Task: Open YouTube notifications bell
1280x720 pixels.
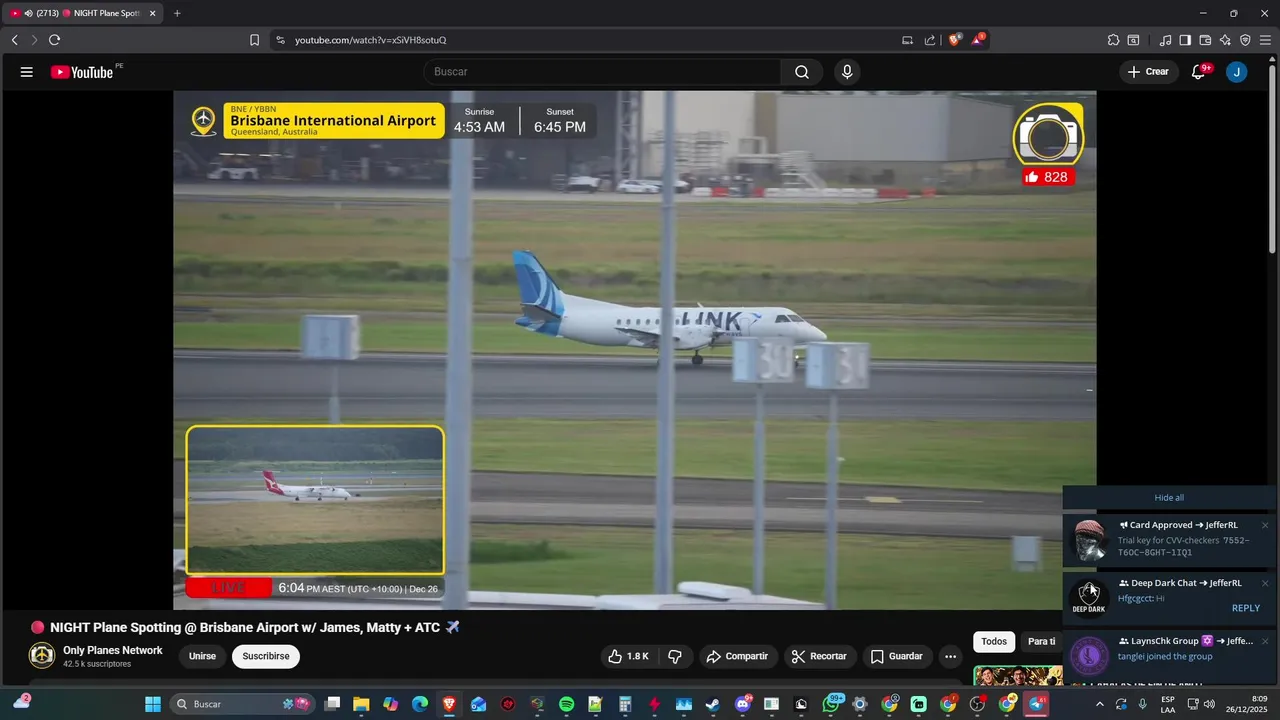Action: pyautogui.click(x=1198, y=72)
